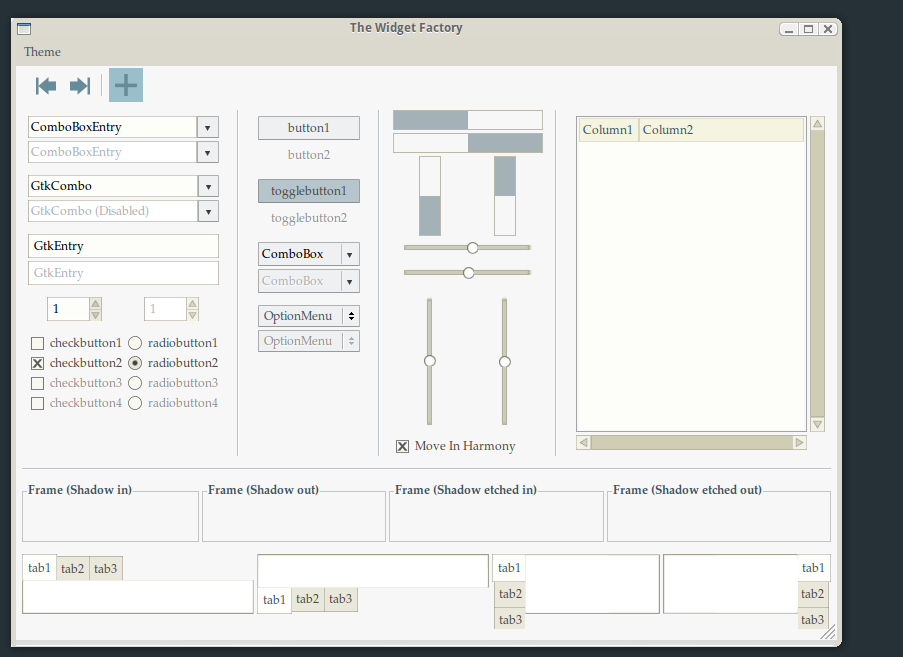Click spin button up arrow of enabled spinner
The image size is (903, 657).
(96, 303)
